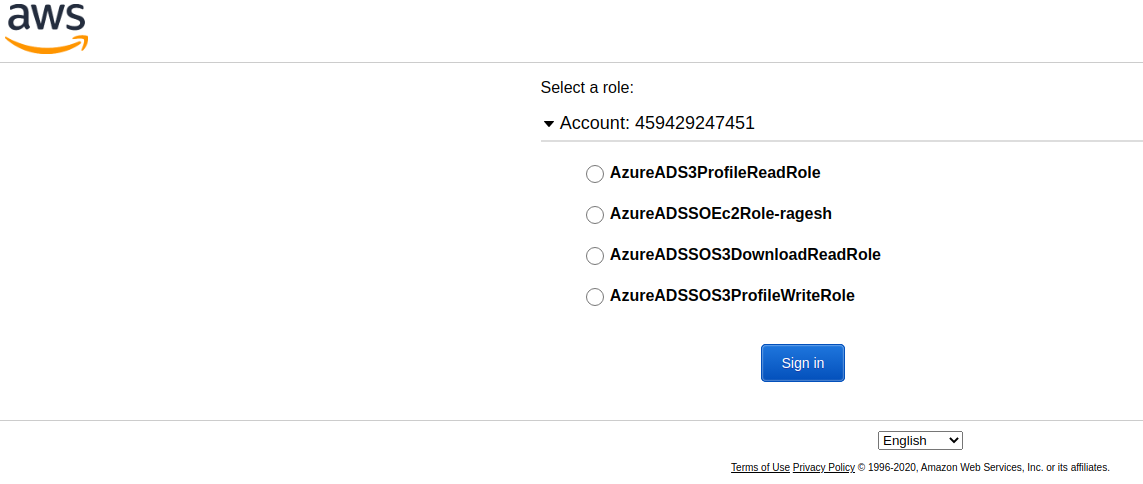Click the "Account:" label next to the triangle
This screenshot has height=484, width=1143.
595,123
